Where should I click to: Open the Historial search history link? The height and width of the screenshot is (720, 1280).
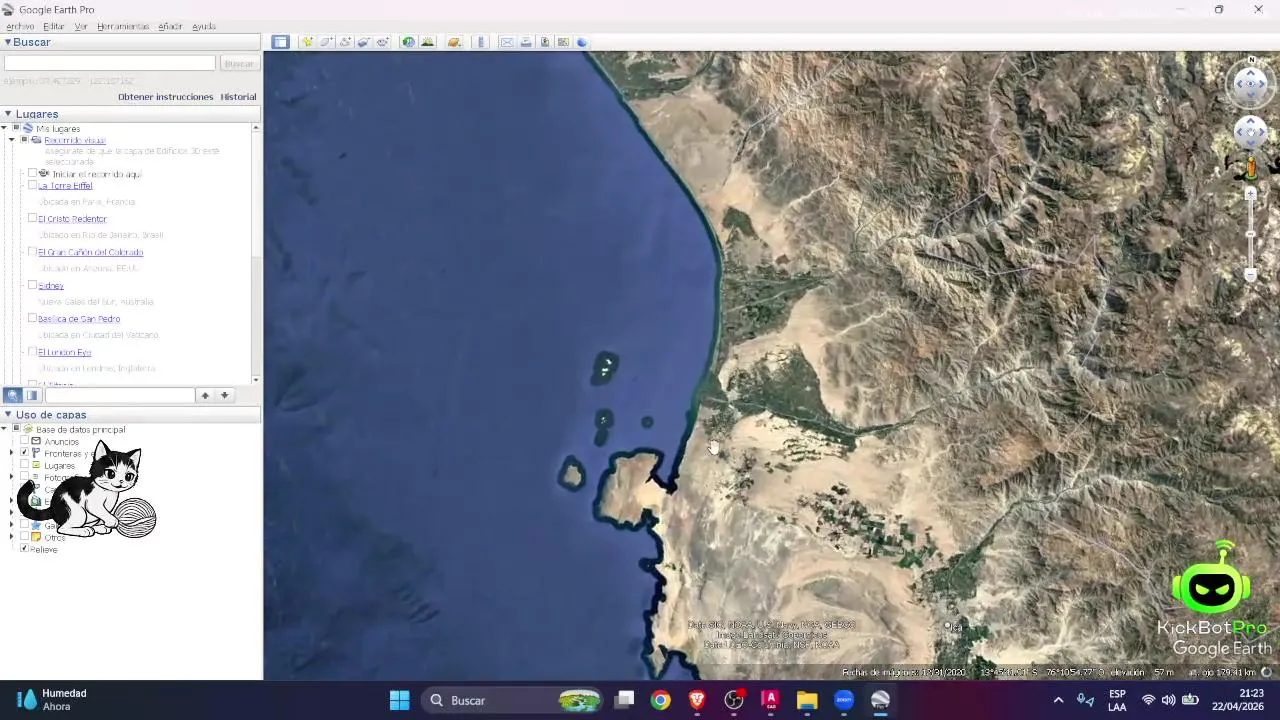tap(238, 97)
